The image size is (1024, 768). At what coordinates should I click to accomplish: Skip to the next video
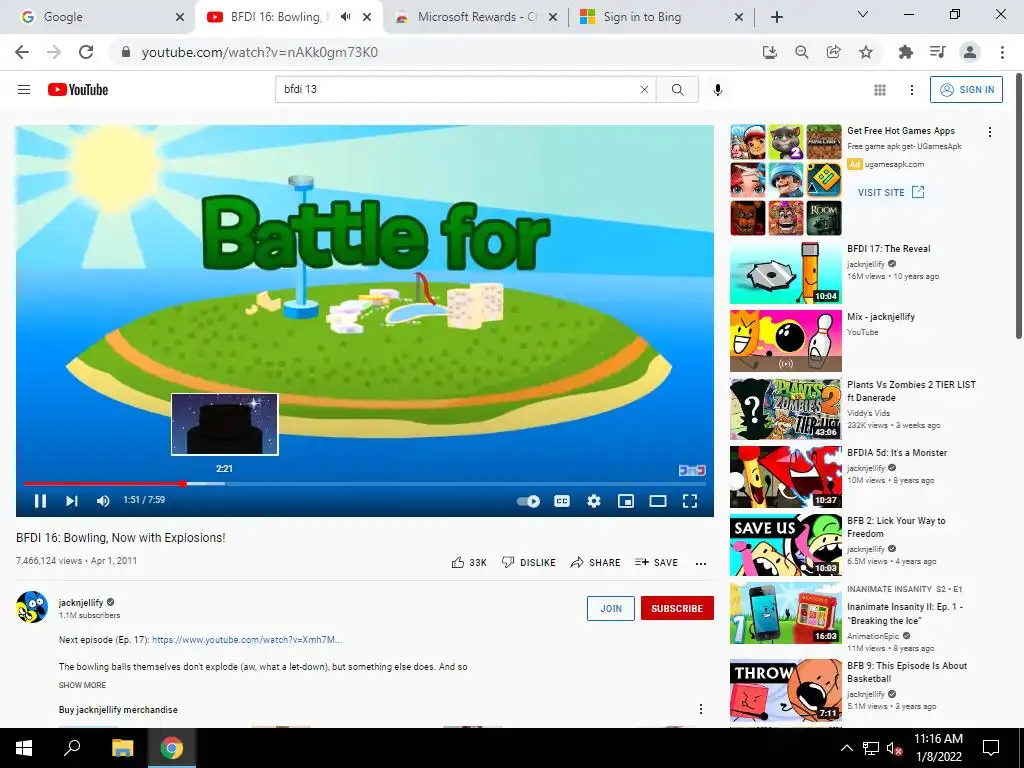72,501
